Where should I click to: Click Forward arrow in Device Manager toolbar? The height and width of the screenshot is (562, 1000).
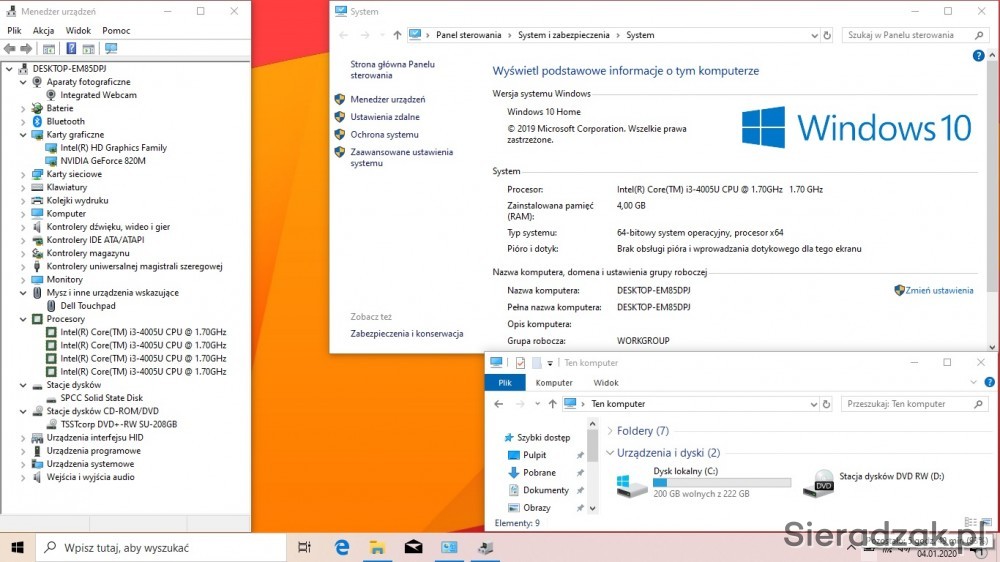(x=26, y=48)
